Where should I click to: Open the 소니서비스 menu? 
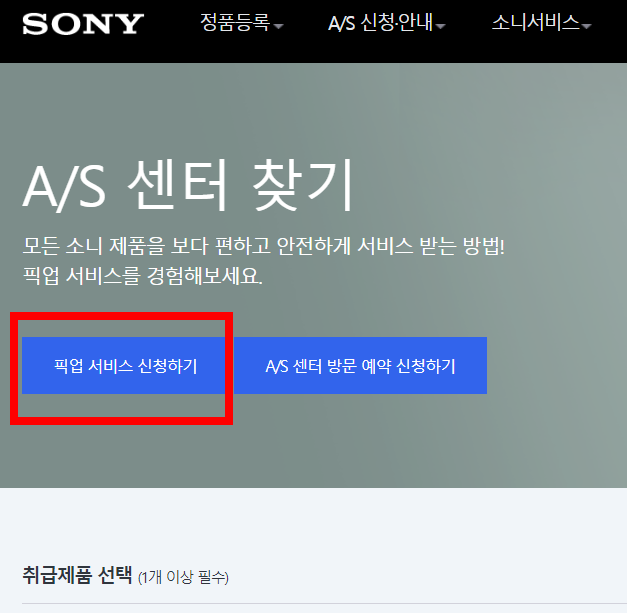[535, 22]
